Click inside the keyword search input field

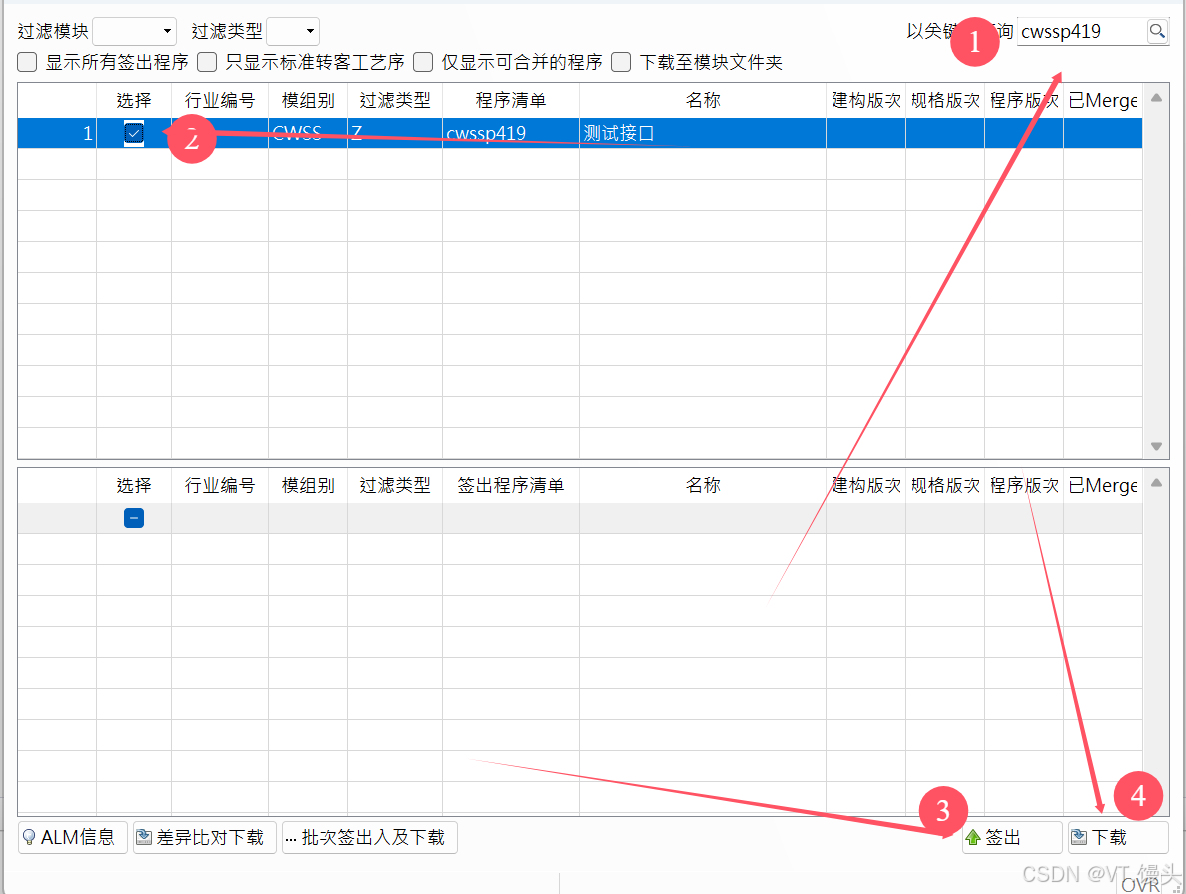[1080, 31]
